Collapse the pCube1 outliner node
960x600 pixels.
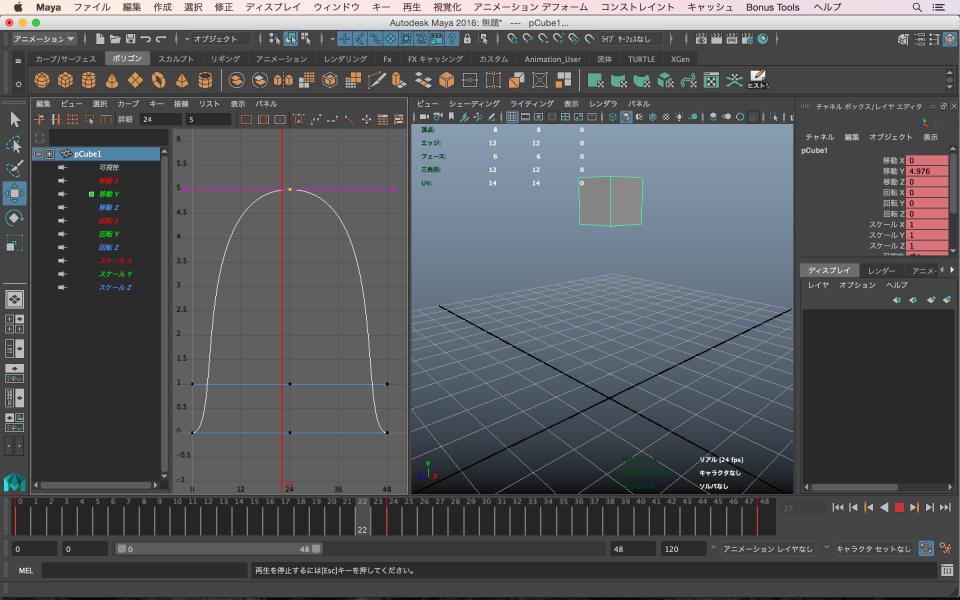click(x=39, y=154)
